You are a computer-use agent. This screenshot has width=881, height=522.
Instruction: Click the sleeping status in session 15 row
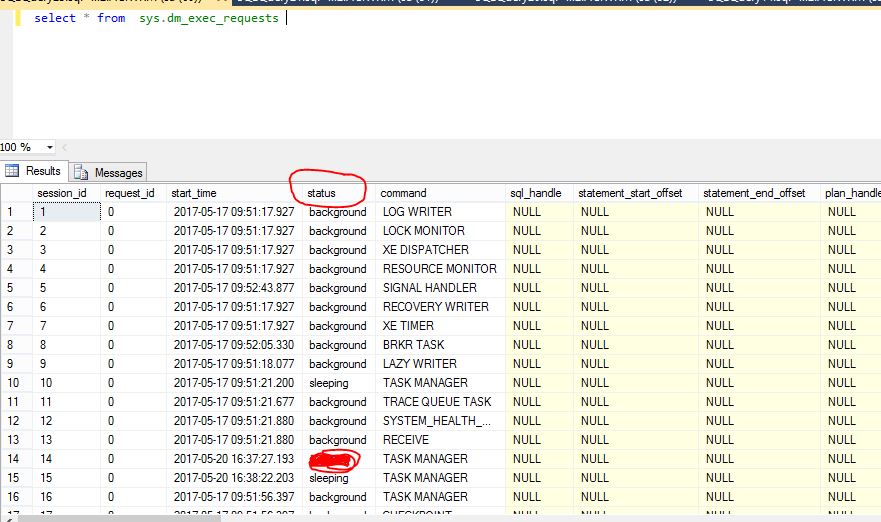(339, 478)
